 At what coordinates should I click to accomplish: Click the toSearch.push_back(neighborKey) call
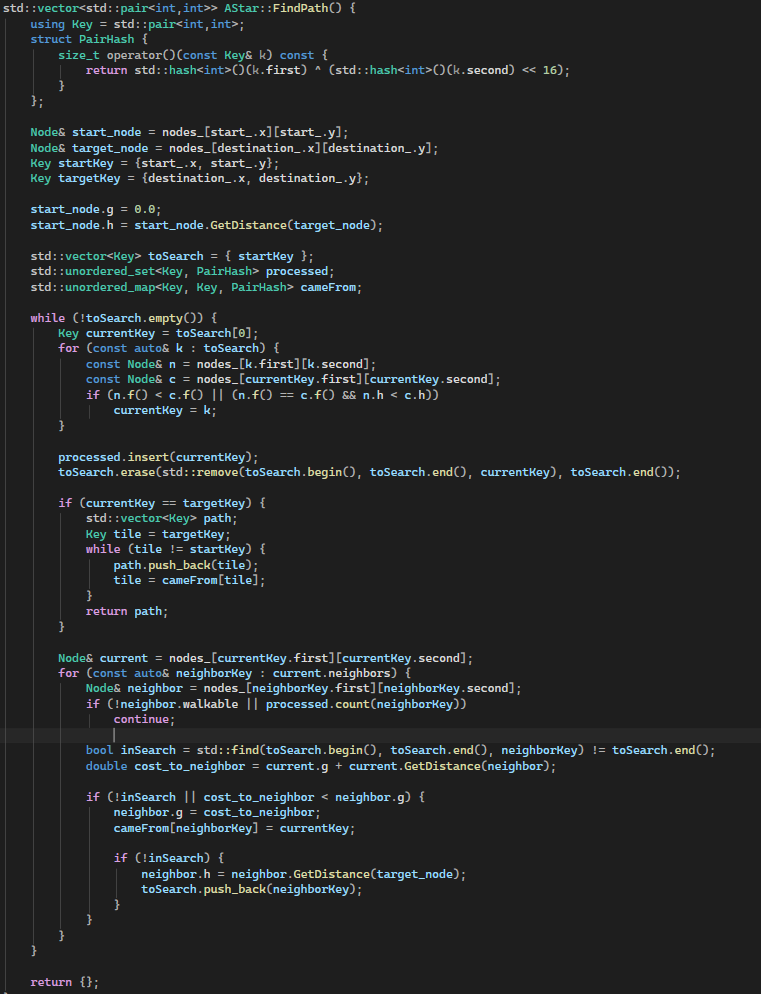pos(250,889)
